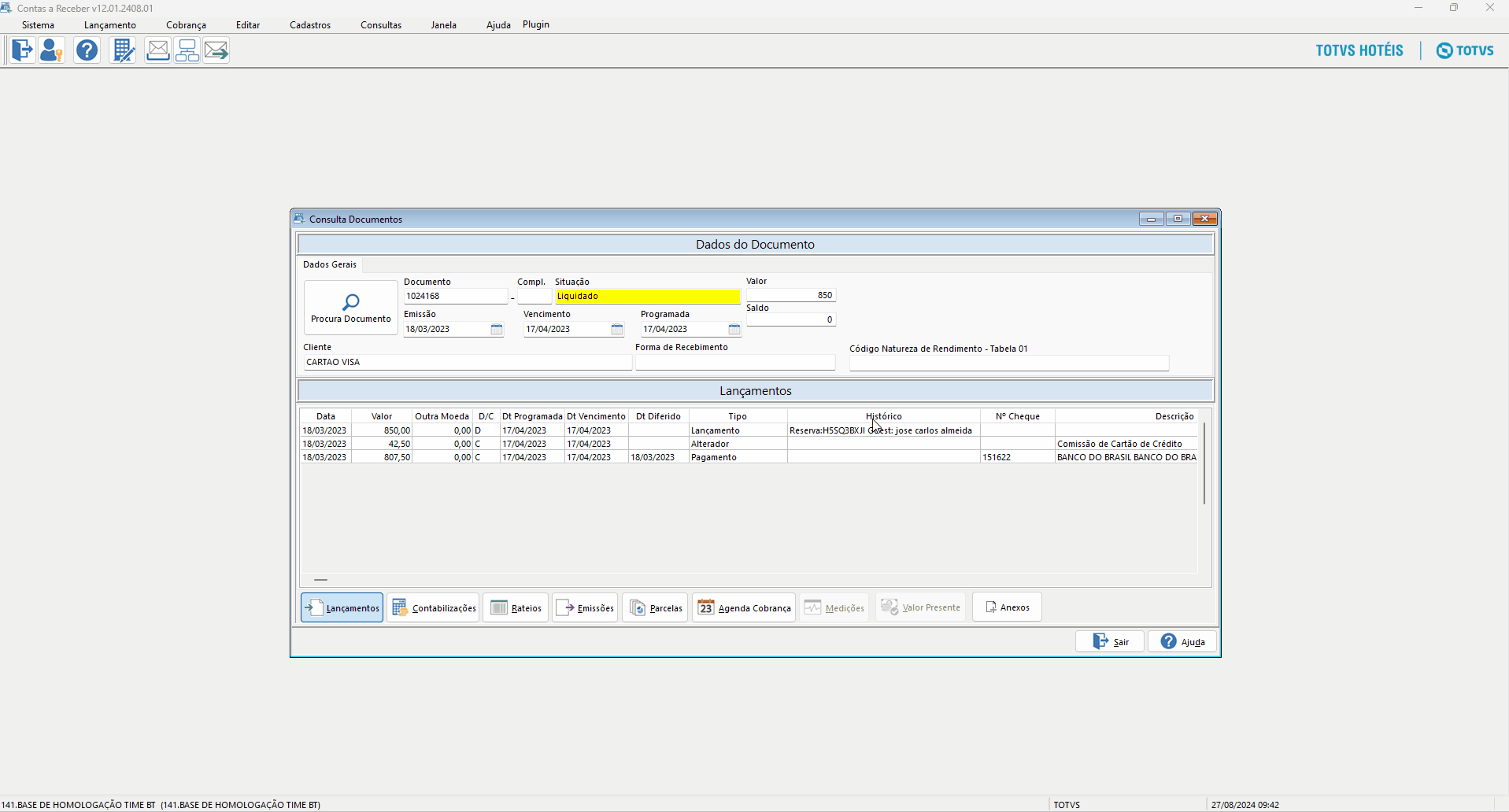Image resolution: width=1509 pixels, height=812 pixels.
Task: Click the Histórico column header
Action: click(x=884, y=416)
